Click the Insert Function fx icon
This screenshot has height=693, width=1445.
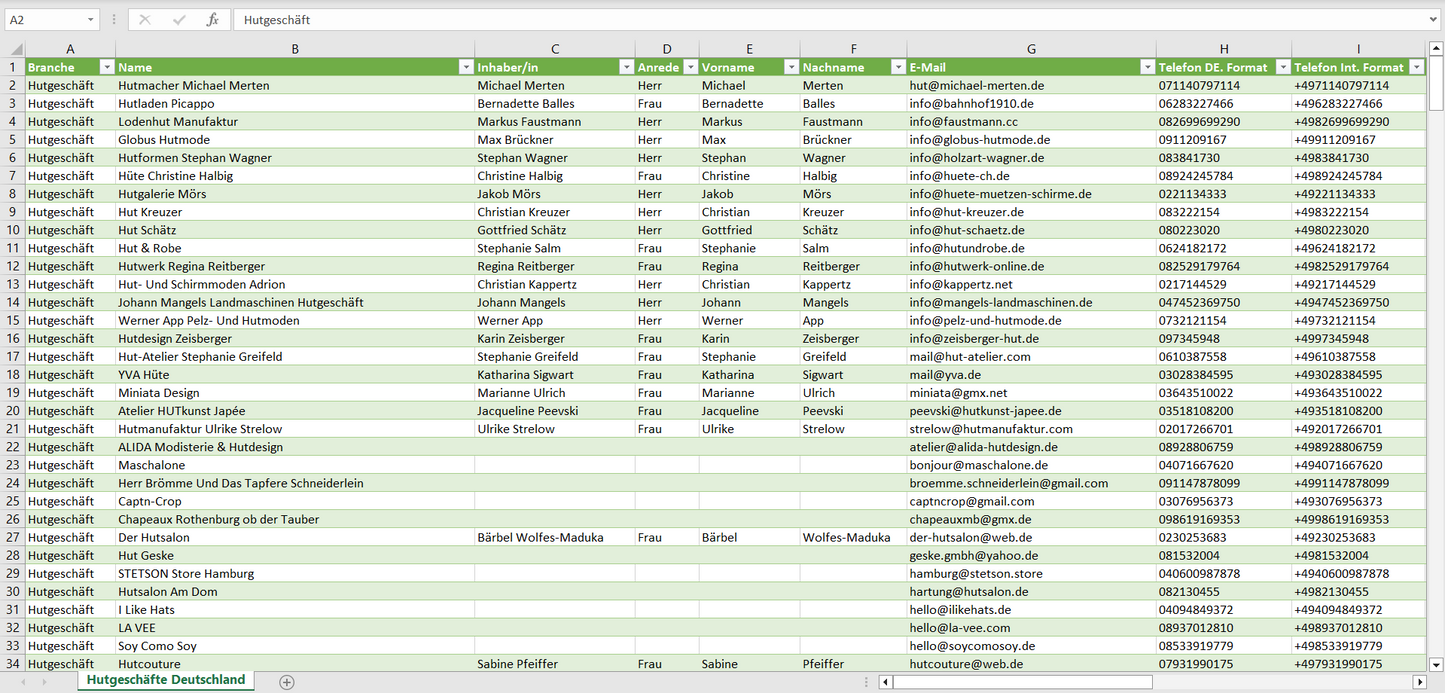coord(212,20)
